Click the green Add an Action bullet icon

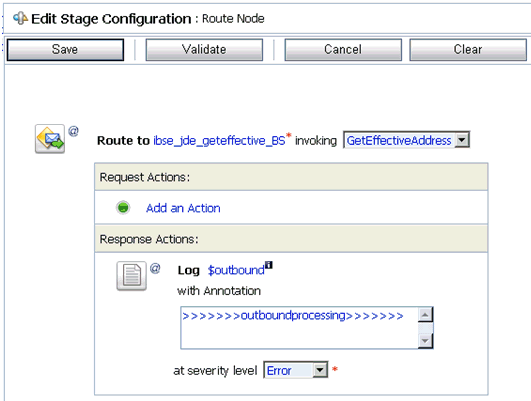pos(123,208)
